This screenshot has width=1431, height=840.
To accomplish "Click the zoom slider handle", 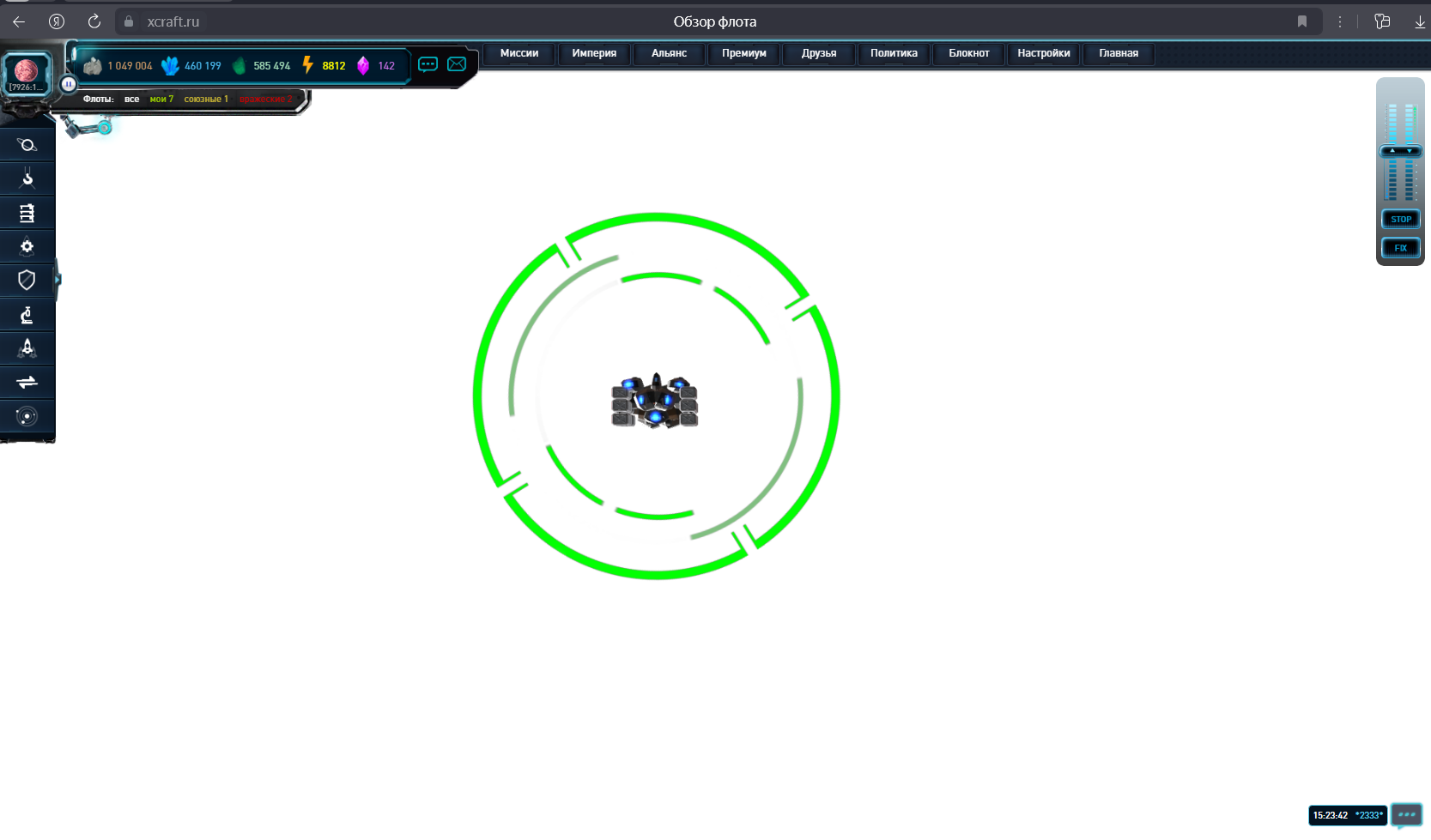I will click(1400, 151).
